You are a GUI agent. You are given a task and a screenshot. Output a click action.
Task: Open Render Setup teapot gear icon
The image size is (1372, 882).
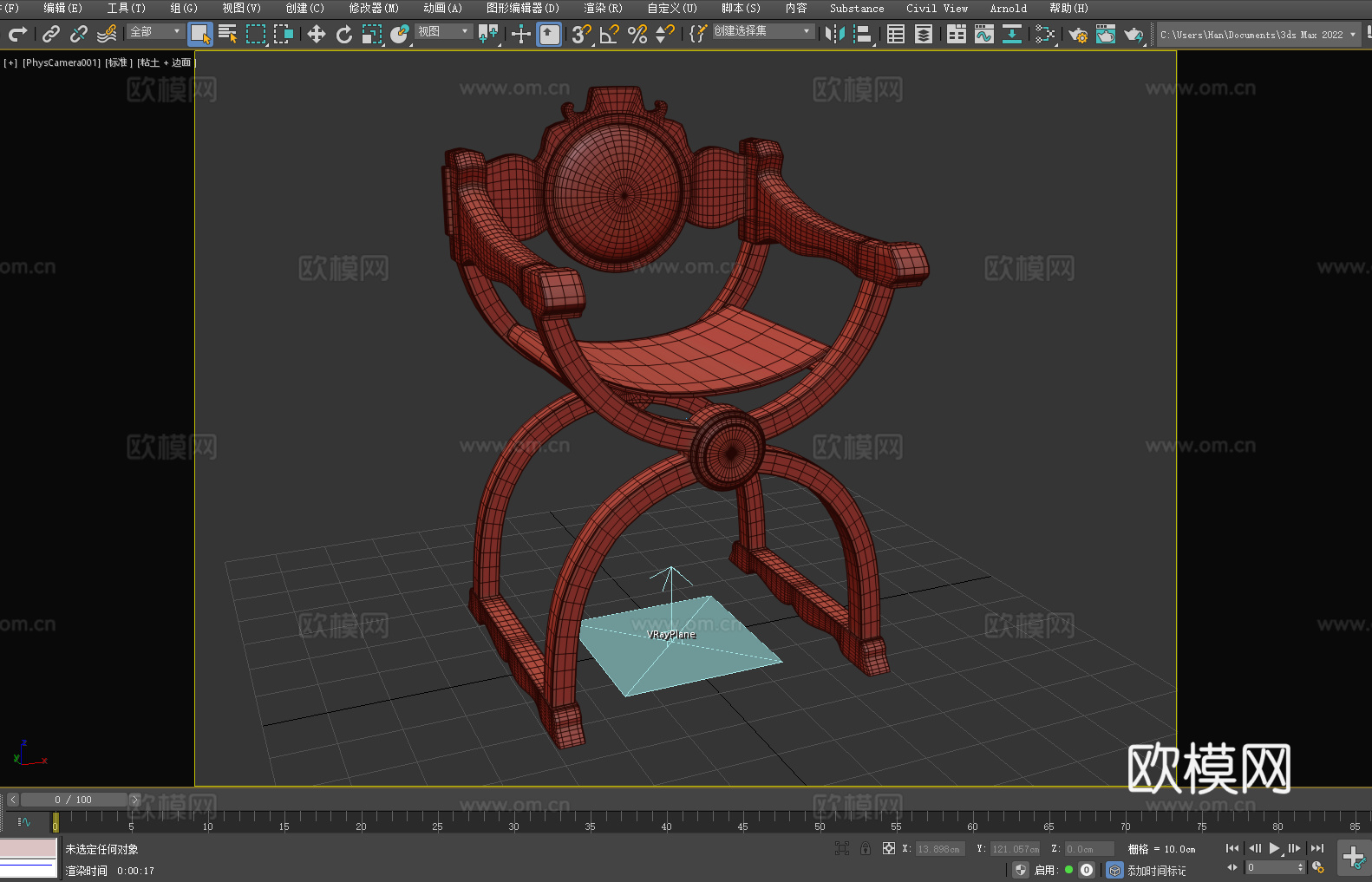[x=1078, y=34]
